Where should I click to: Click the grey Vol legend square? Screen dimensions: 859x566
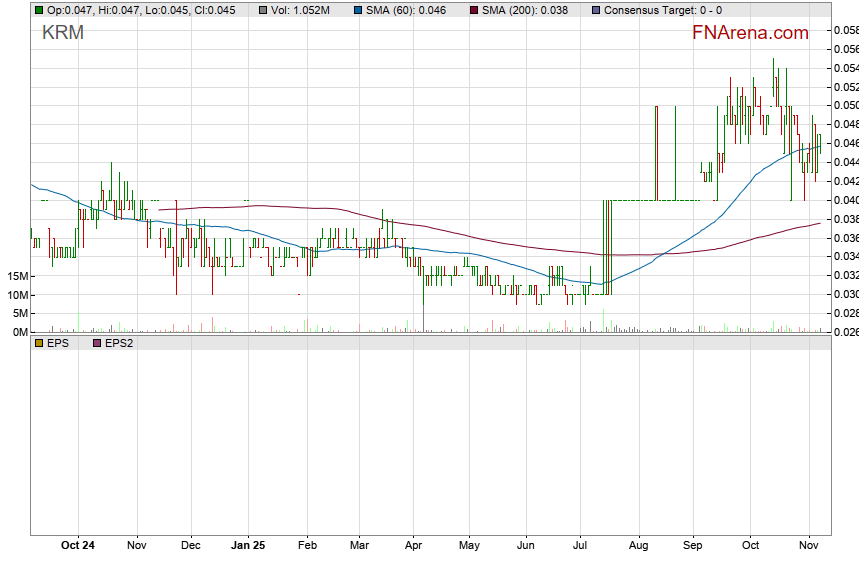point(262,10)
